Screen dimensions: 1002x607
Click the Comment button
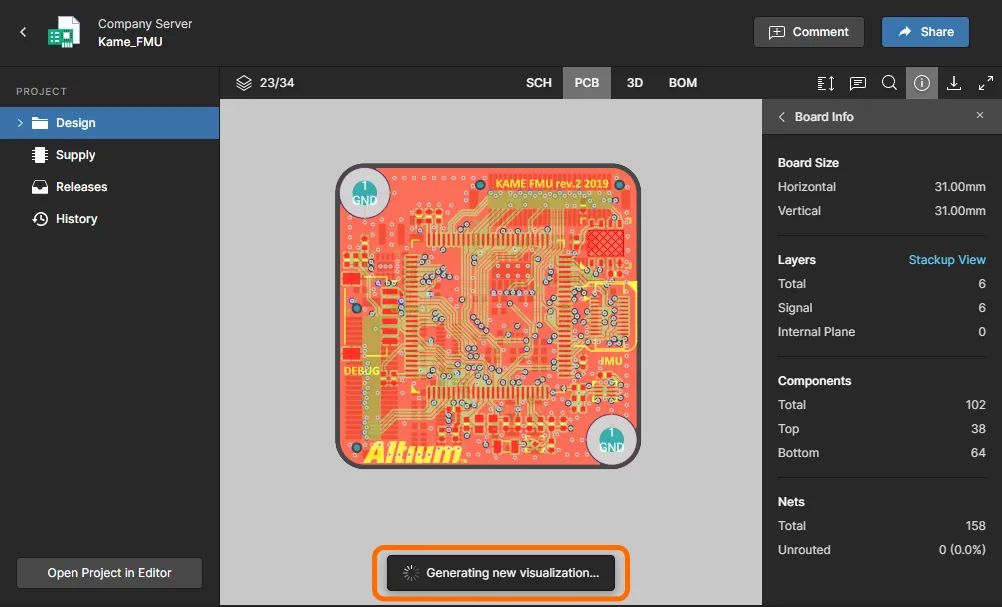point(809,32)
